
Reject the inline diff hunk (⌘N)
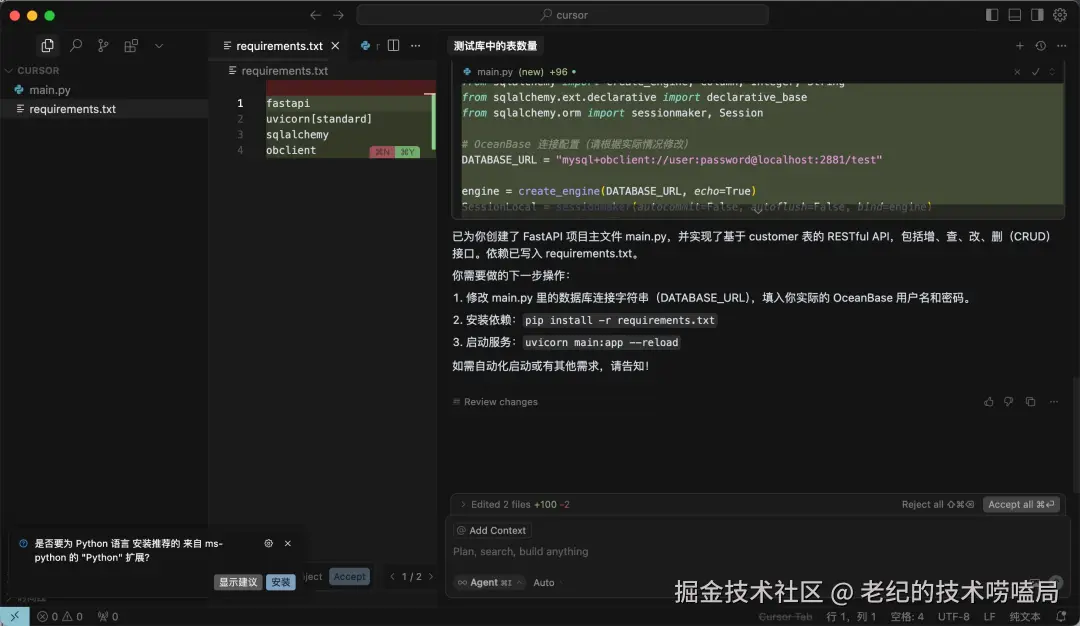click(382, 152)
